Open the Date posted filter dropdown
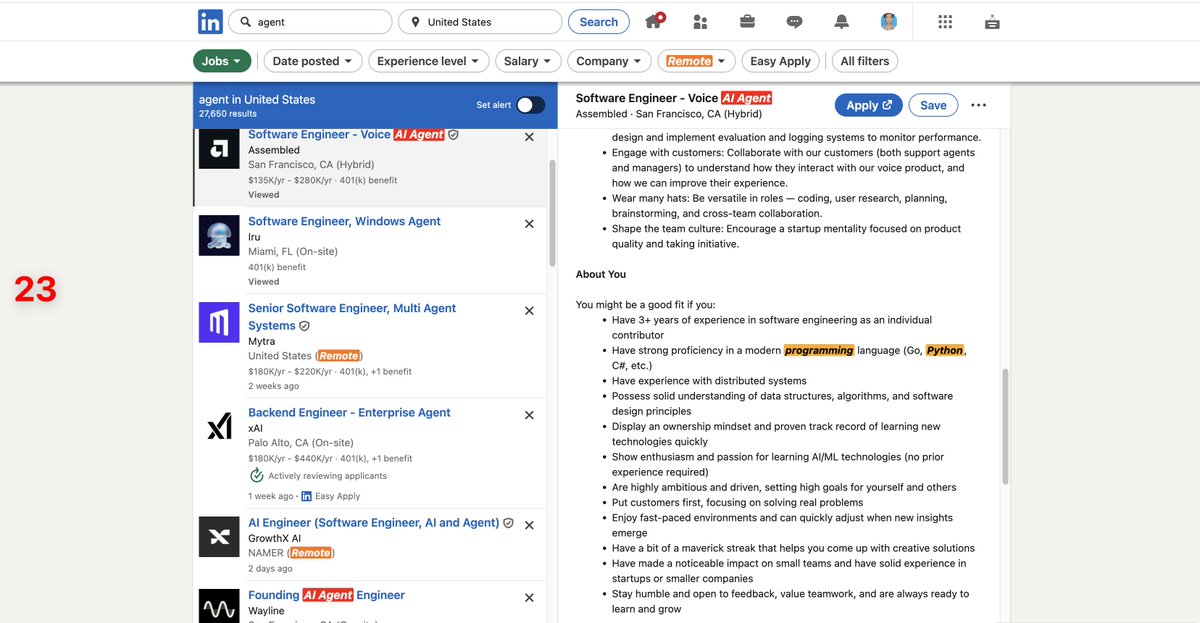Screen dimensions: 1200x623 tap(312, 61)
